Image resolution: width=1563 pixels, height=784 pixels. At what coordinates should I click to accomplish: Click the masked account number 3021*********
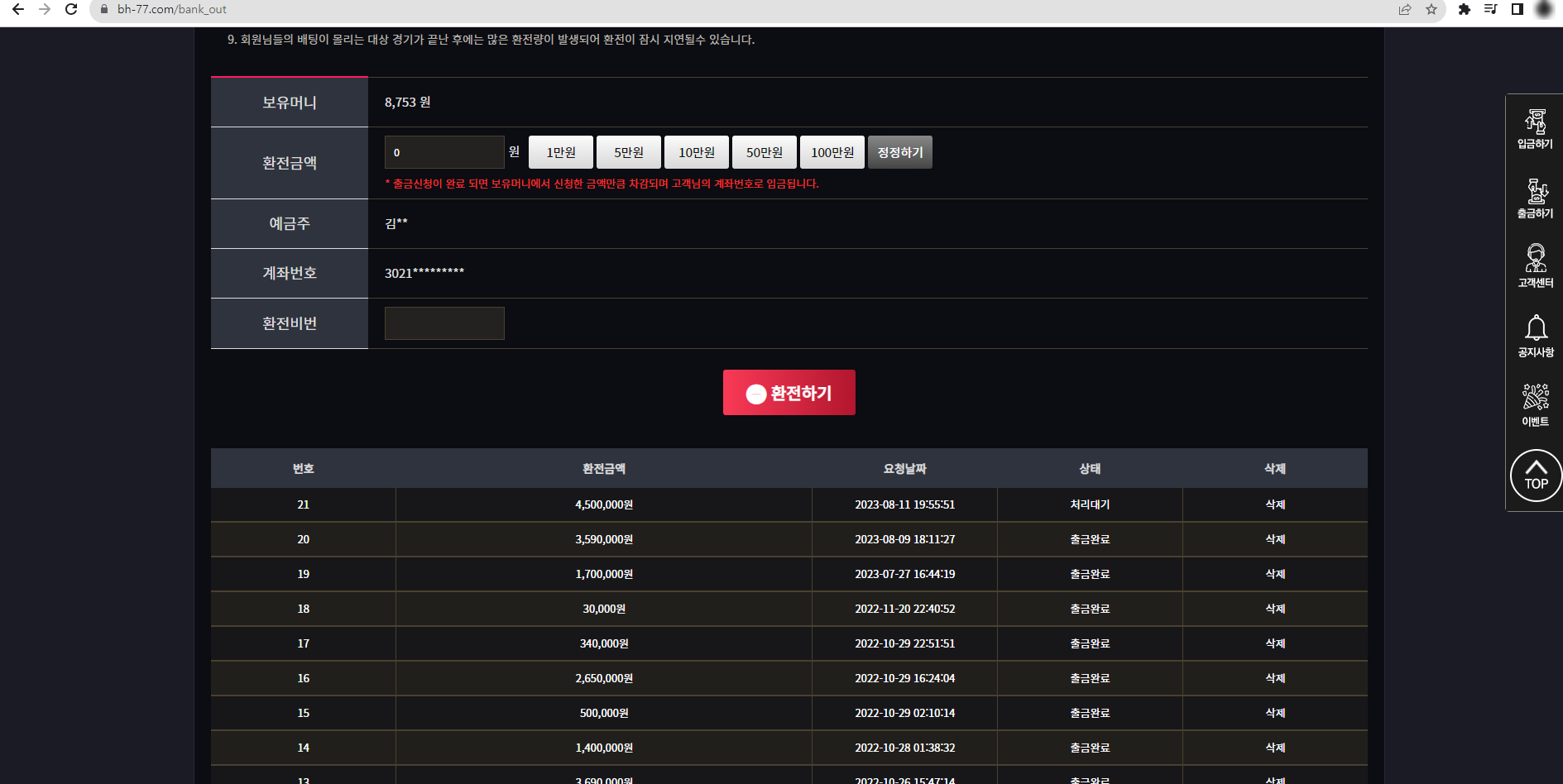pos(424,273)
